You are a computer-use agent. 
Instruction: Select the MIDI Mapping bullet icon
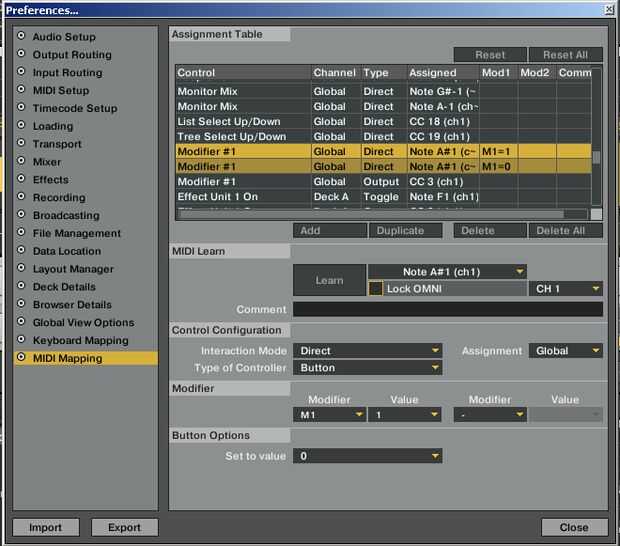[21, 357]
